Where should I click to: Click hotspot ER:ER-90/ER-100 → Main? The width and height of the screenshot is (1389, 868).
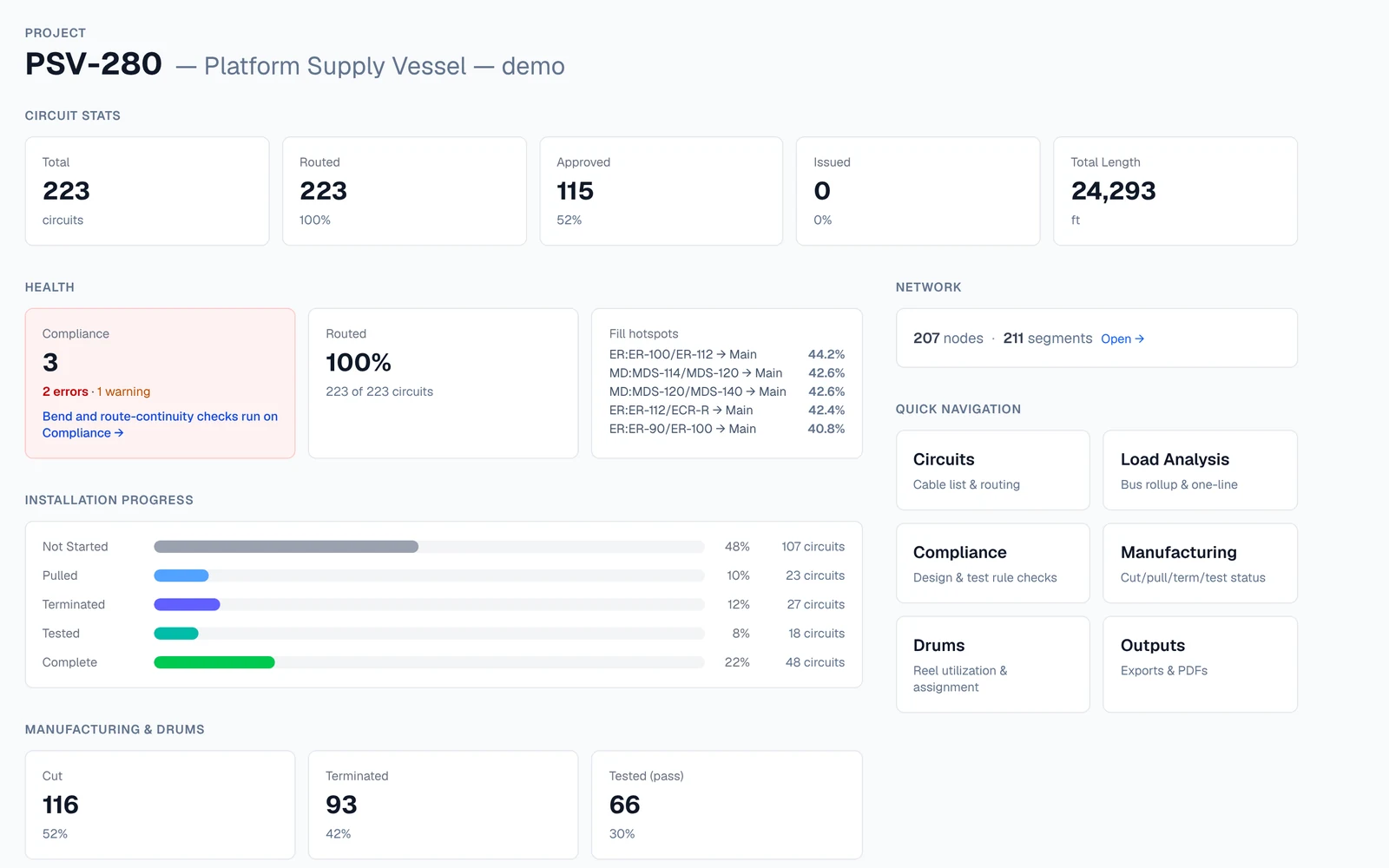coord(727,429)
